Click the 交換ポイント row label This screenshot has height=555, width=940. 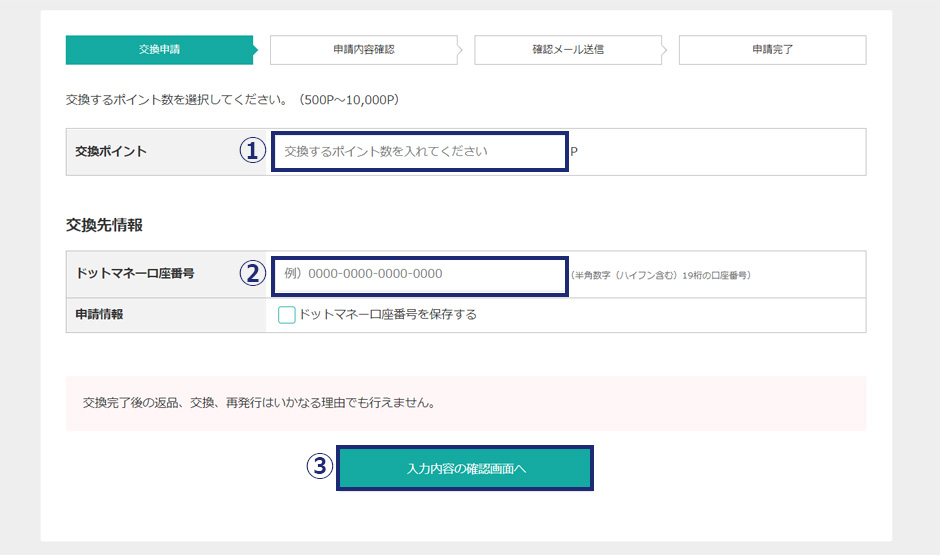tap(111, 152)
